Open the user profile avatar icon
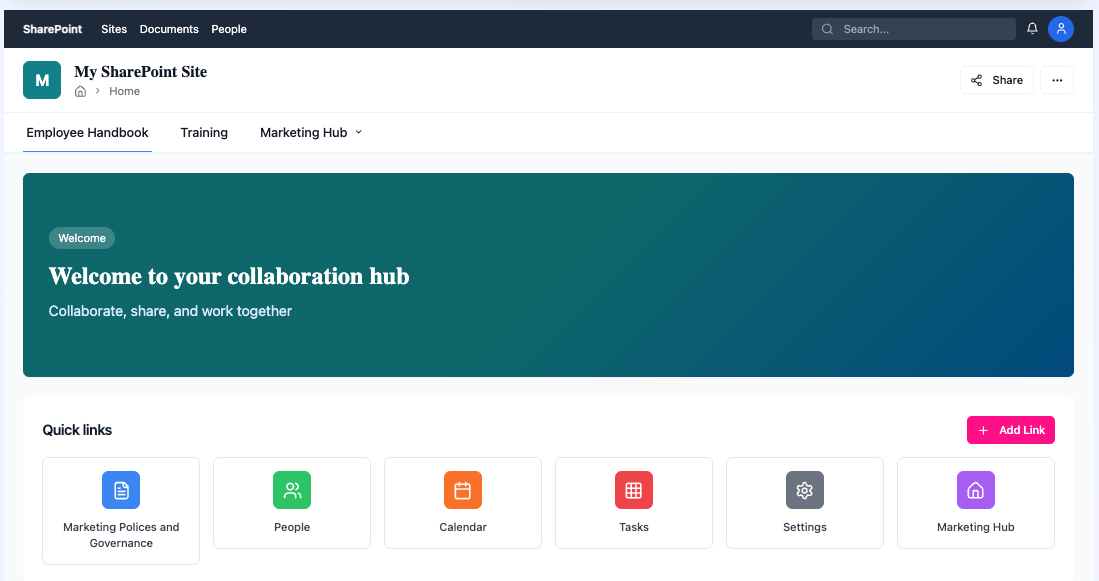The image size is (1099, 581). [x=1061, y=28]
